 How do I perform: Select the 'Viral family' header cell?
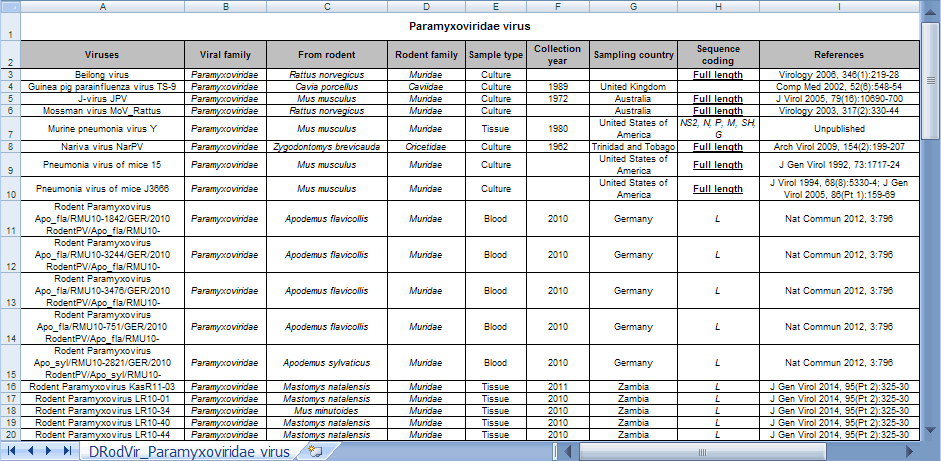[225, 54]
